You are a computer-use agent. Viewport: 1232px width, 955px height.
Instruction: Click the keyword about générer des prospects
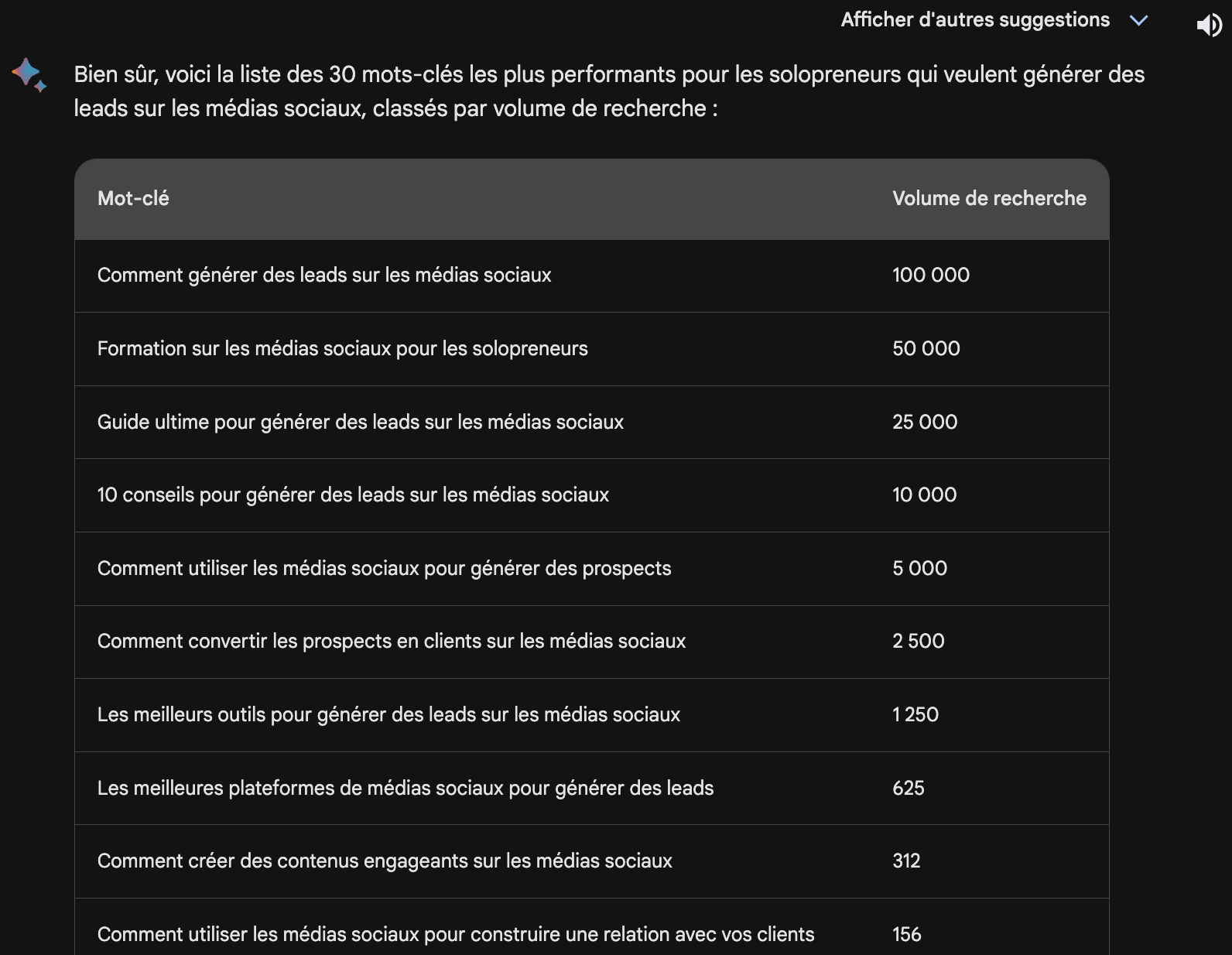click(385, 568)
